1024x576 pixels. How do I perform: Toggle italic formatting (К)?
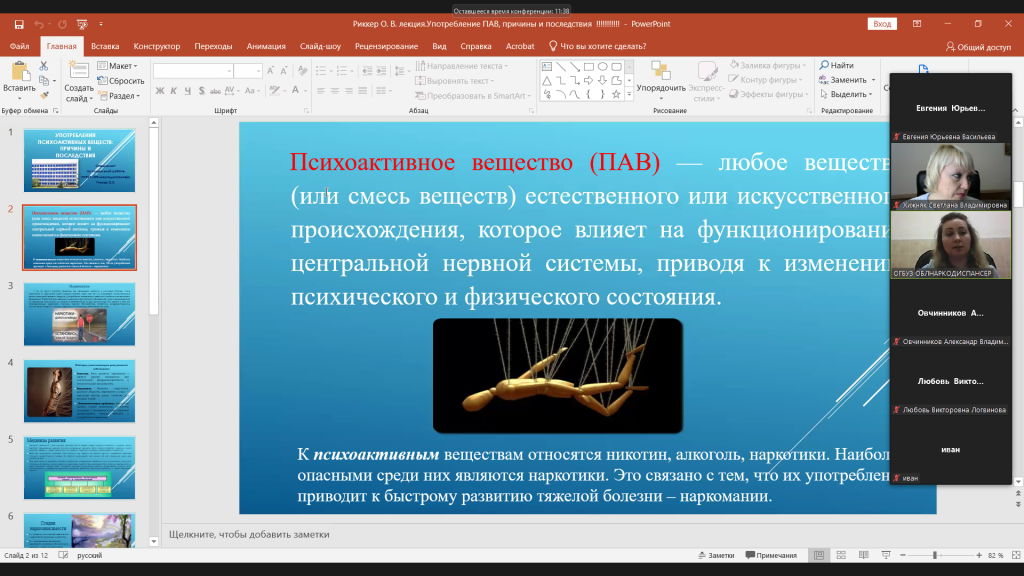click(174, 91)
